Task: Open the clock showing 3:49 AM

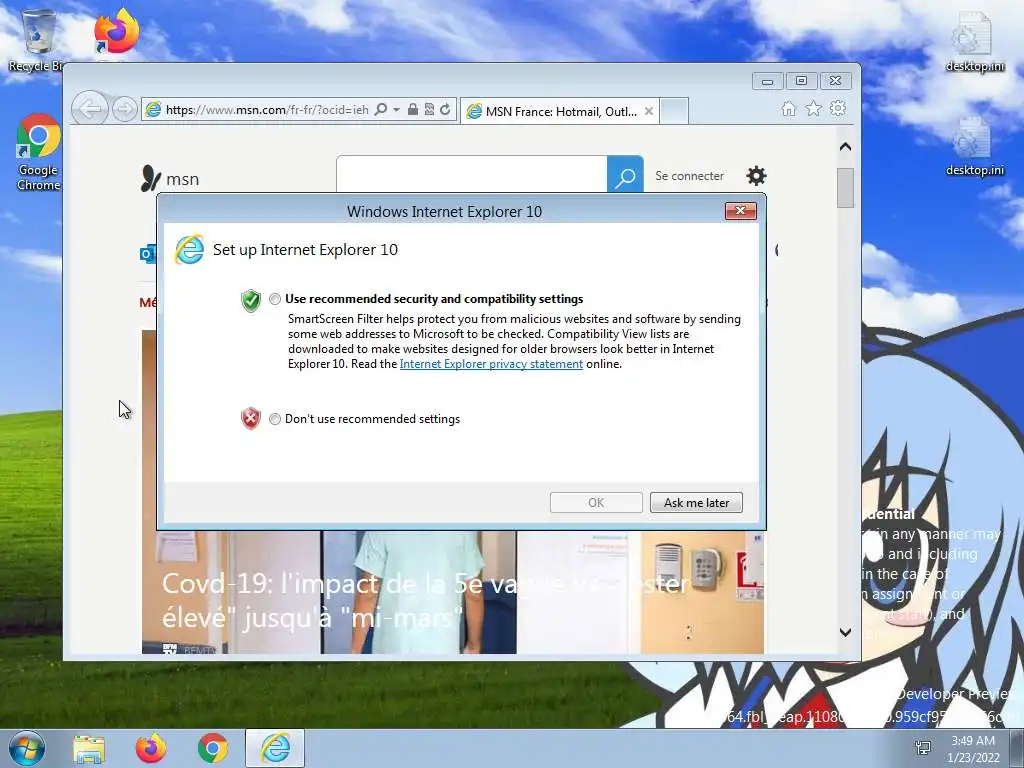Action: [973, 749]
